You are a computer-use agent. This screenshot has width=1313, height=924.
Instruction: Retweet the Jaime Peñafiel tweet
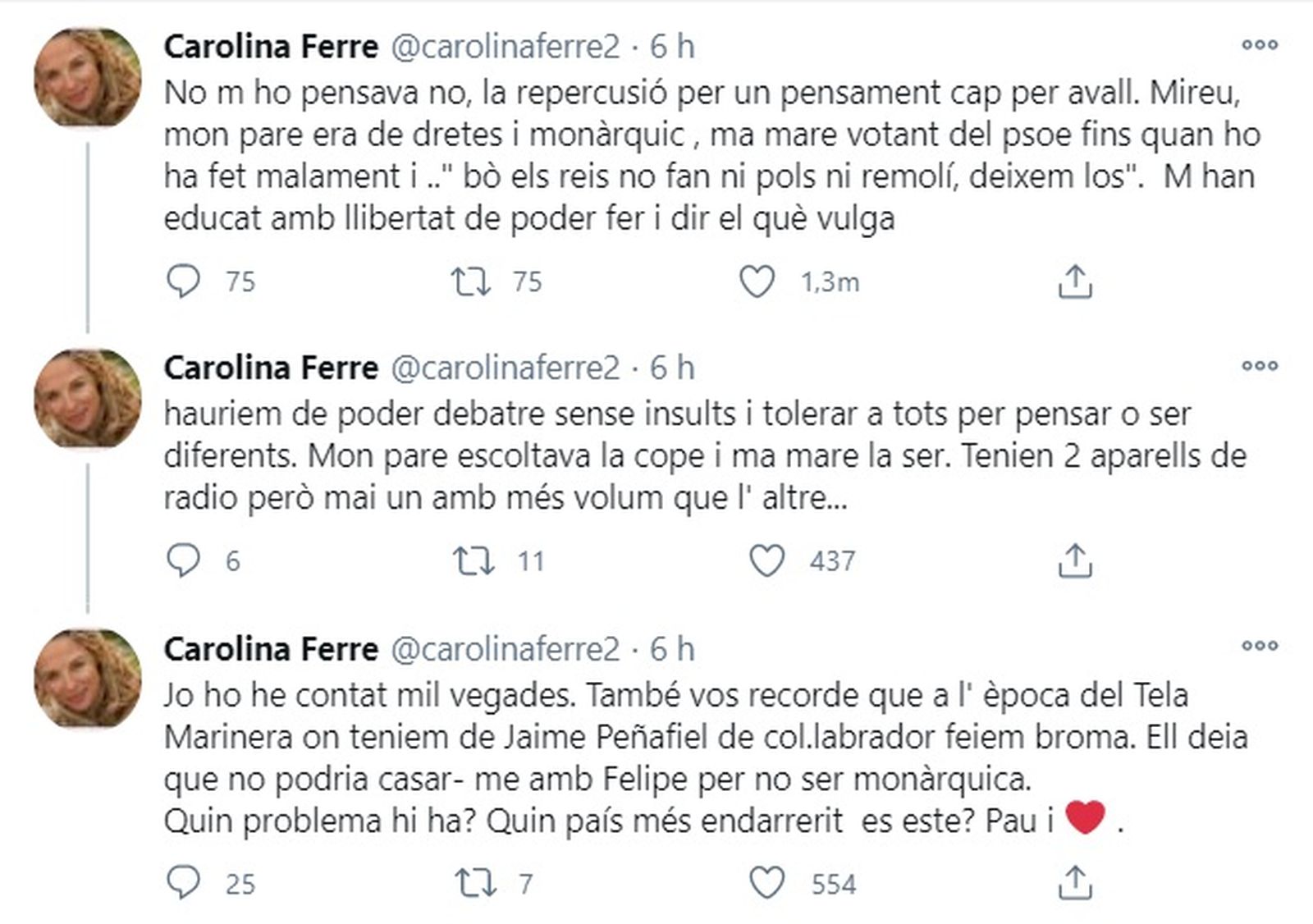pos(474,883)
